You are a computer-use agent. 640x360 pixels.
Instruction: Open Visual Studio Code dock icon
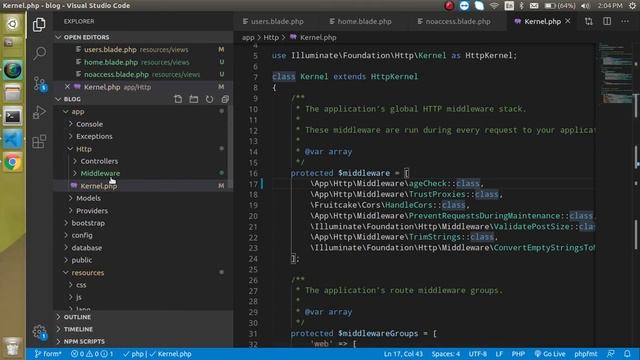[x=13, y=140]
